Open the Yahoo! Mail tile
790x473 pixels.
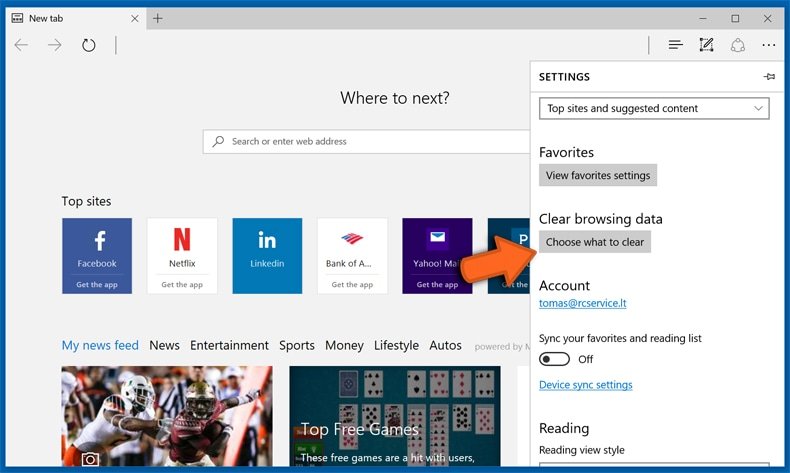point(437,256)
